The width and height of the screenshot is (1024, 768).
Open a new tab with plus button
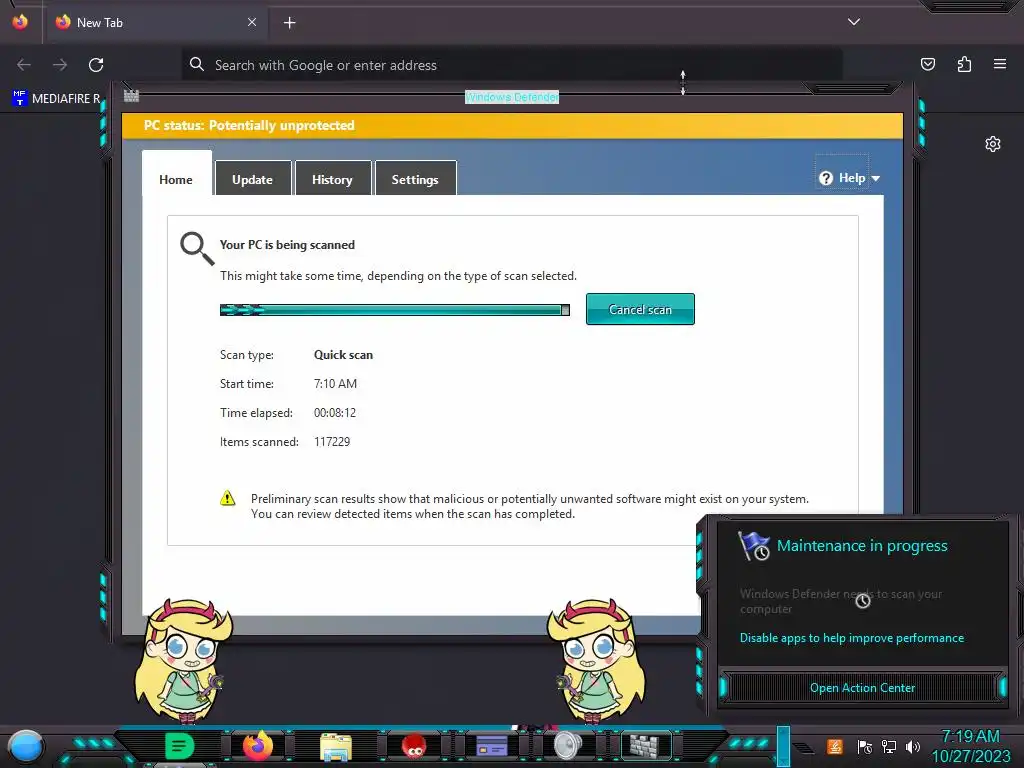click(x=289, y=23)
